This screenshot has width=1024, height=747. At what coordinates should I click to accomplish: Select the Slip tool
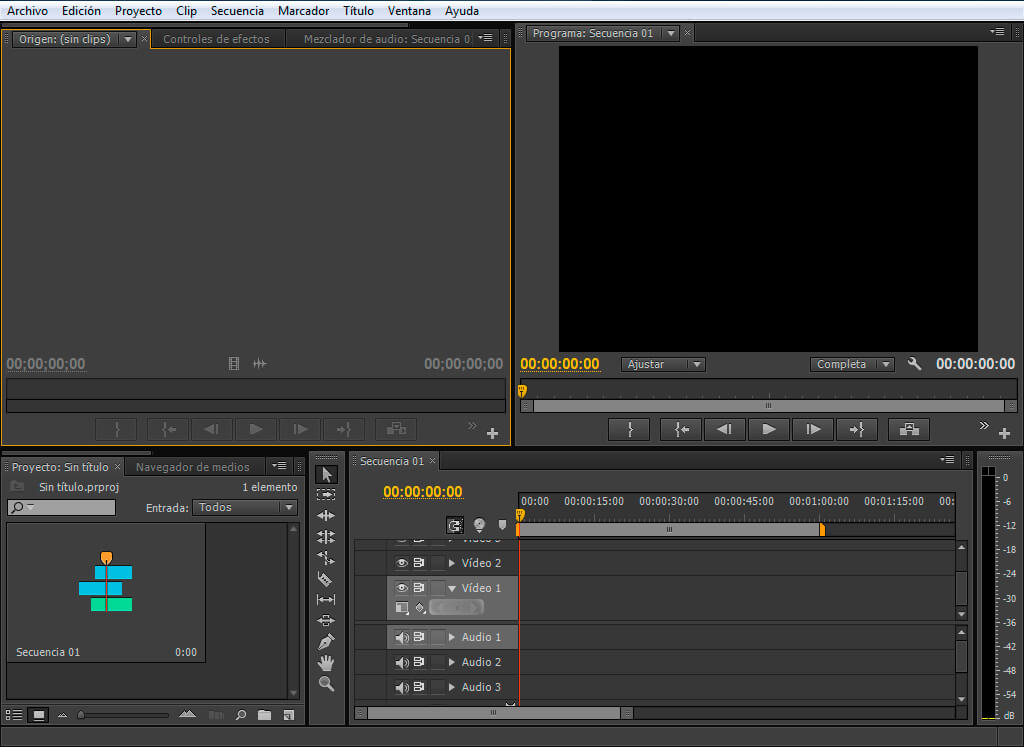point(326,599)
